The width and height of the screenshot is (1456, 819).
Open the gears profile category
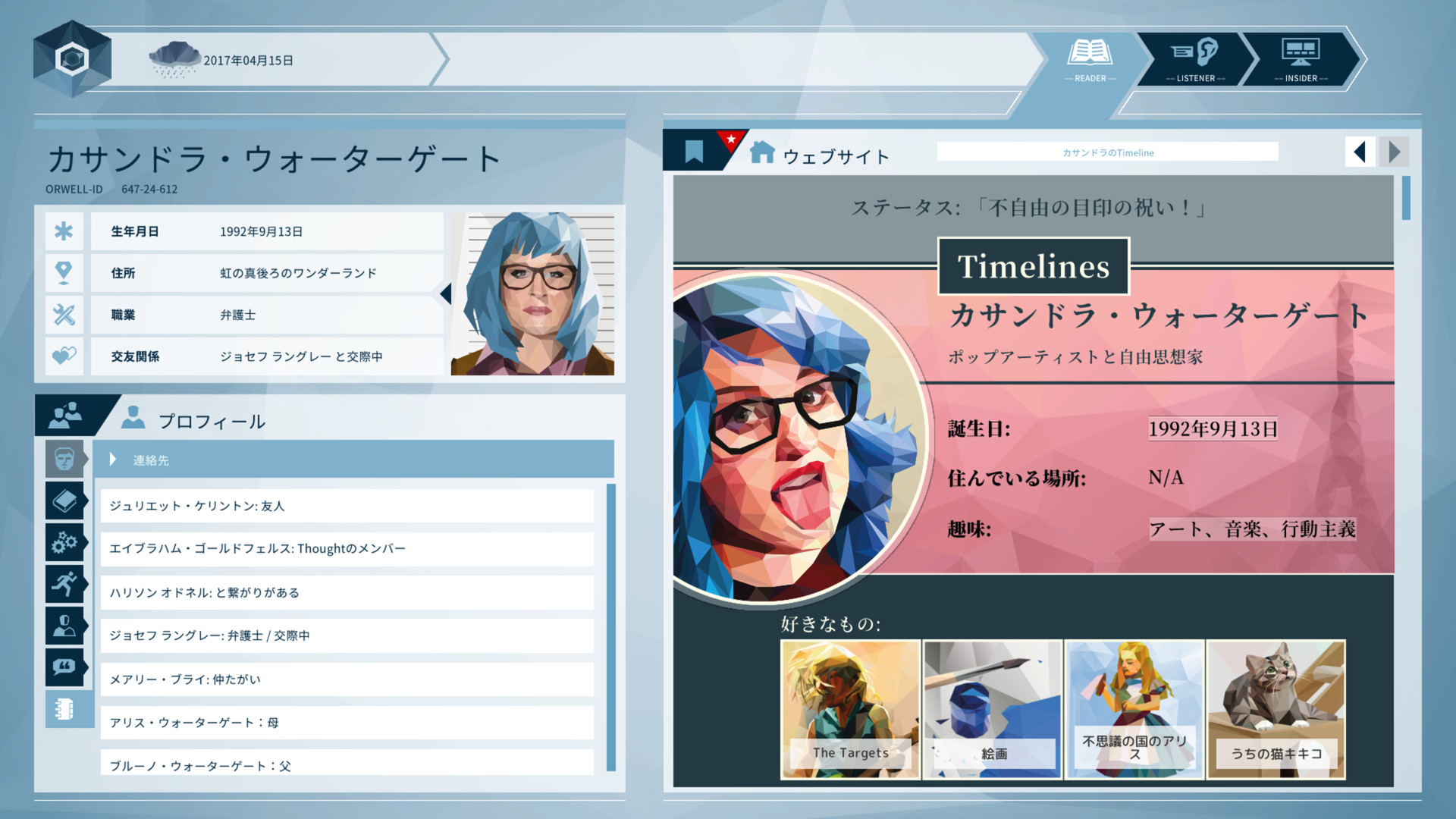tap(64, 542)
